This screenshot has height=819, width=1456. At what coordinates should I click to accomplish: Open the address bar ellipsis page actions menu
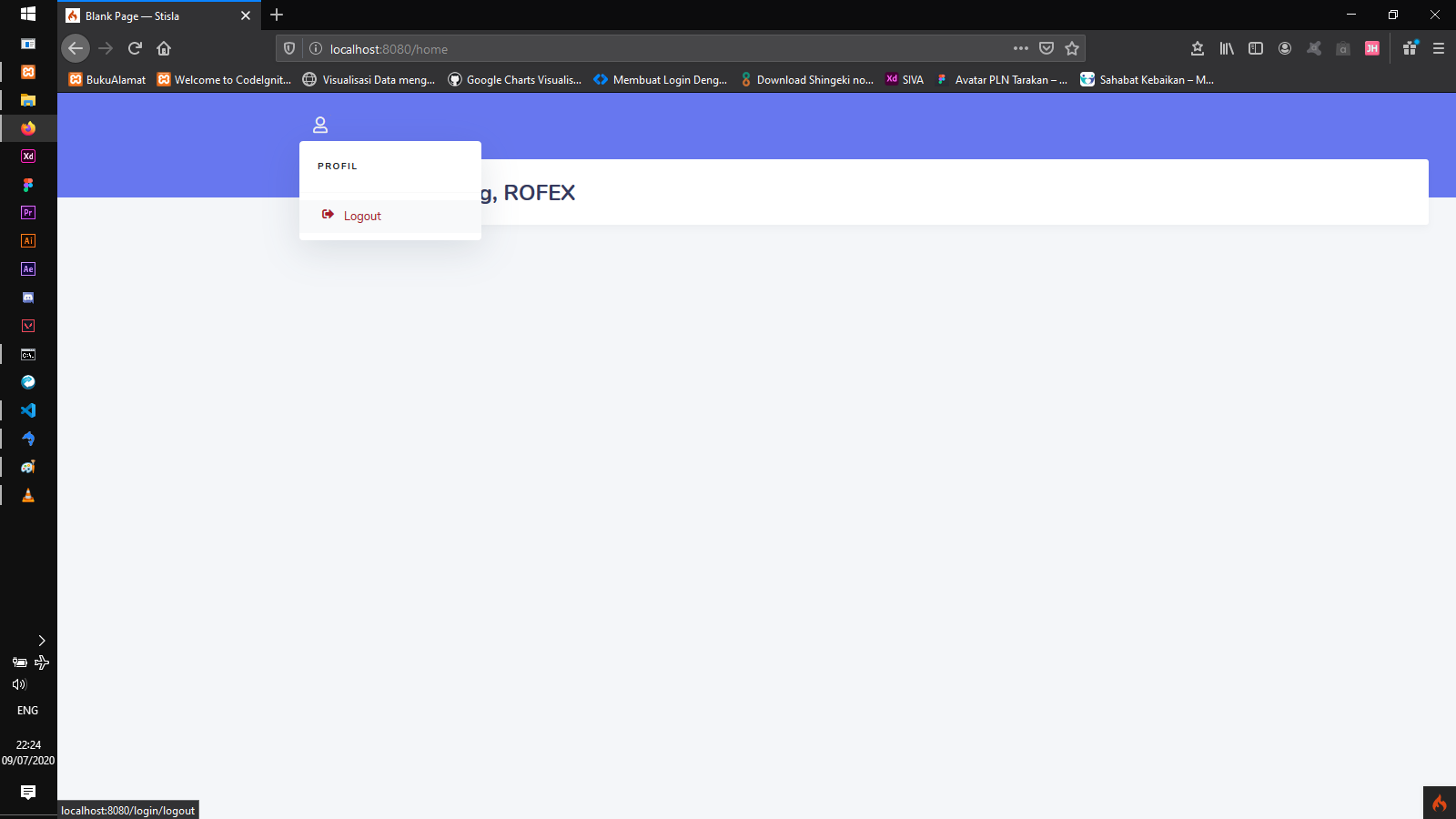(1021, 48)
